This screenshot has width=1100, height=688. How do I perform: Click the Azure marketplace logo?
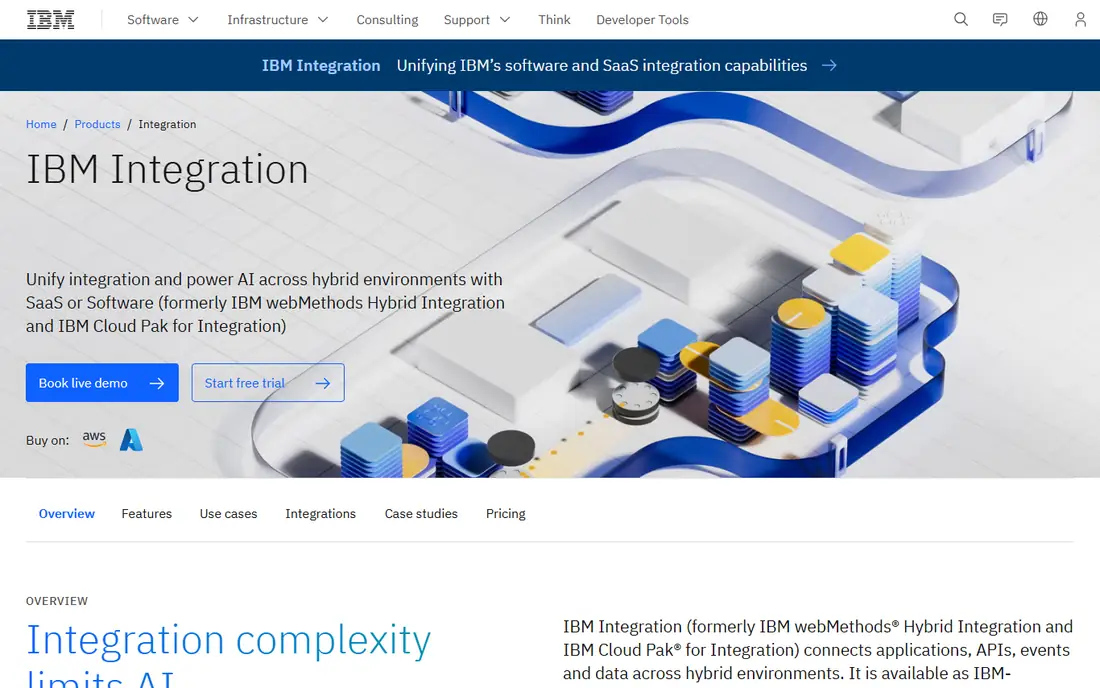pyautogui.click(x=131, y=440)
